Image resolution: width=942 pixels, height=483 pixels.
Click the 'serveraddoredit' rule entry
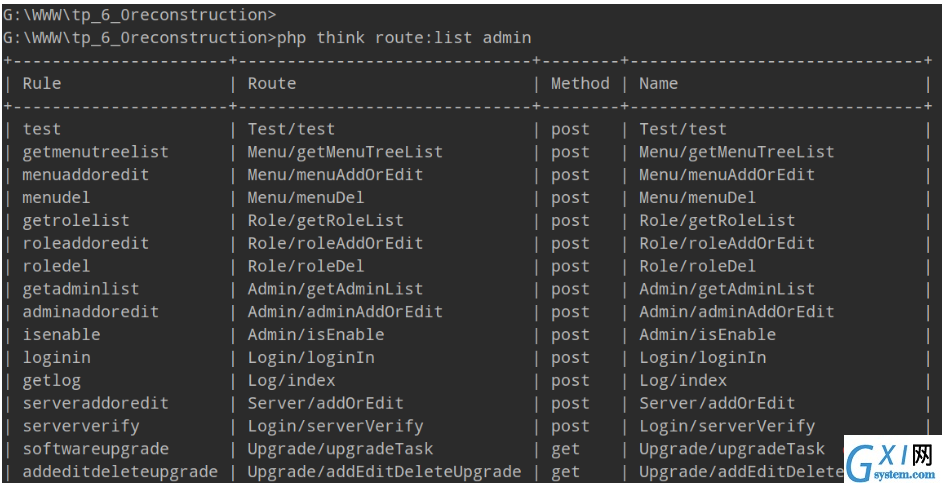[x=96, y=403]
